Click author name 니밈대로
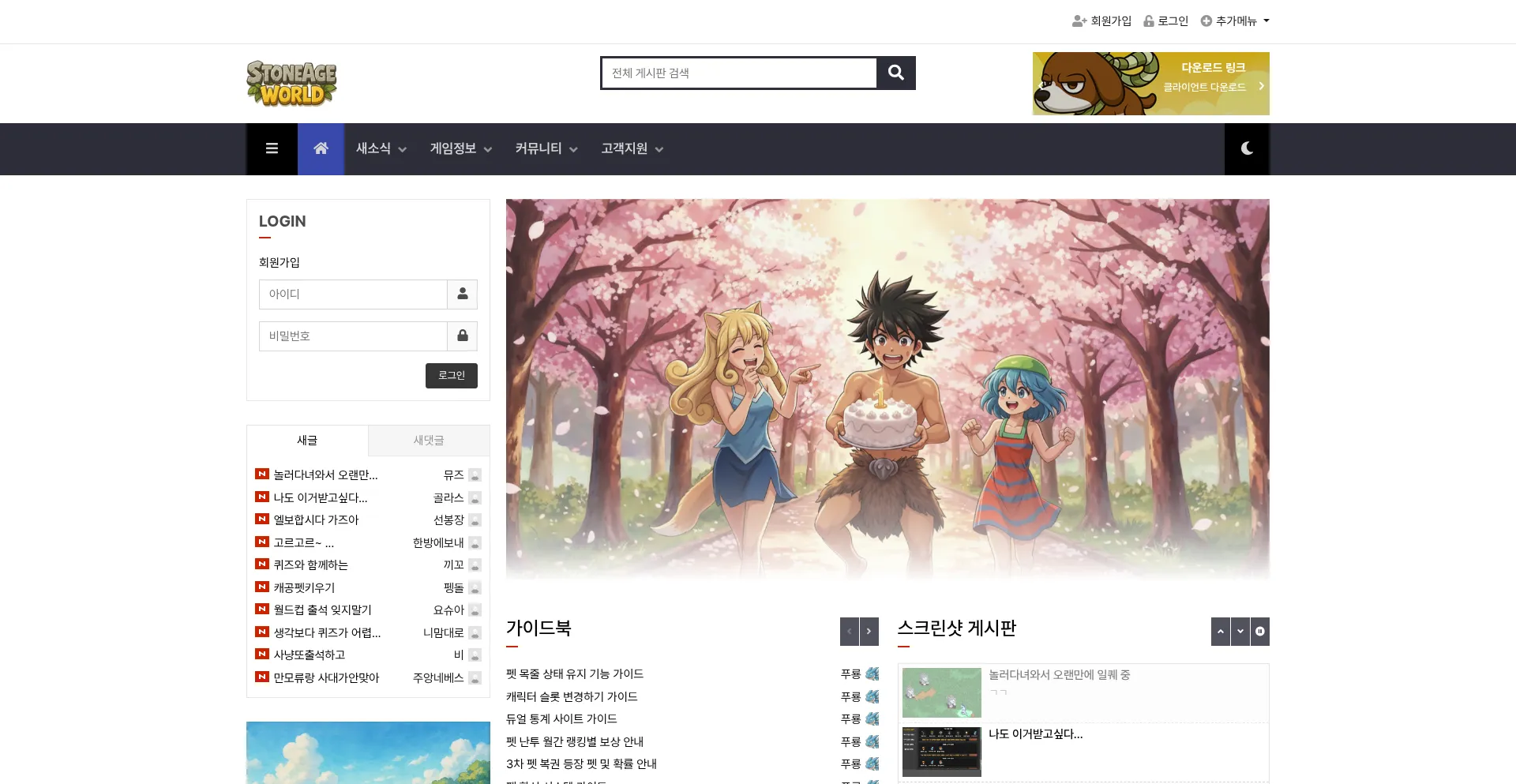The width and height of the screenshot is (1516, 784). click(444, 633)
